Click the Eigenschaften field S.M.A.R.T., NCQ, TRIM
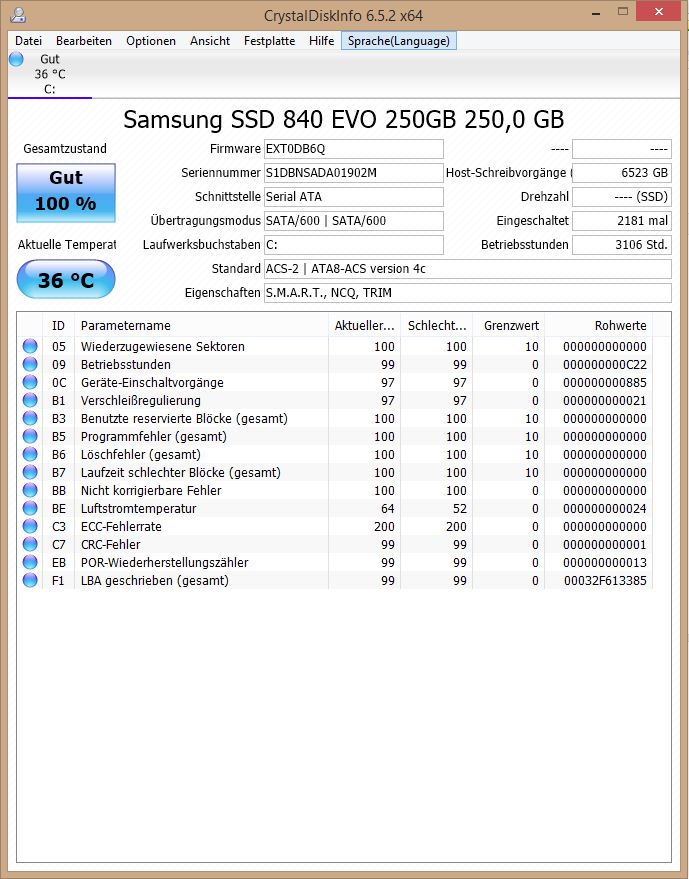This screenshot has width=689, height=879. click(x=468, y=293)
